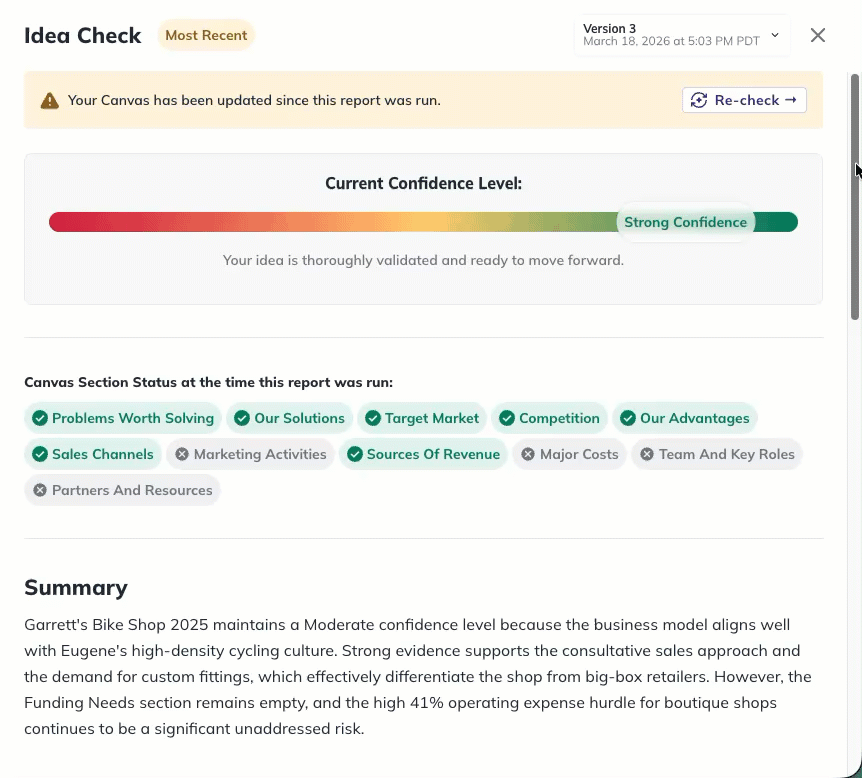
Task: Click the checkmark icon on Problems Worth Solving
Action: tap(39, 418)
